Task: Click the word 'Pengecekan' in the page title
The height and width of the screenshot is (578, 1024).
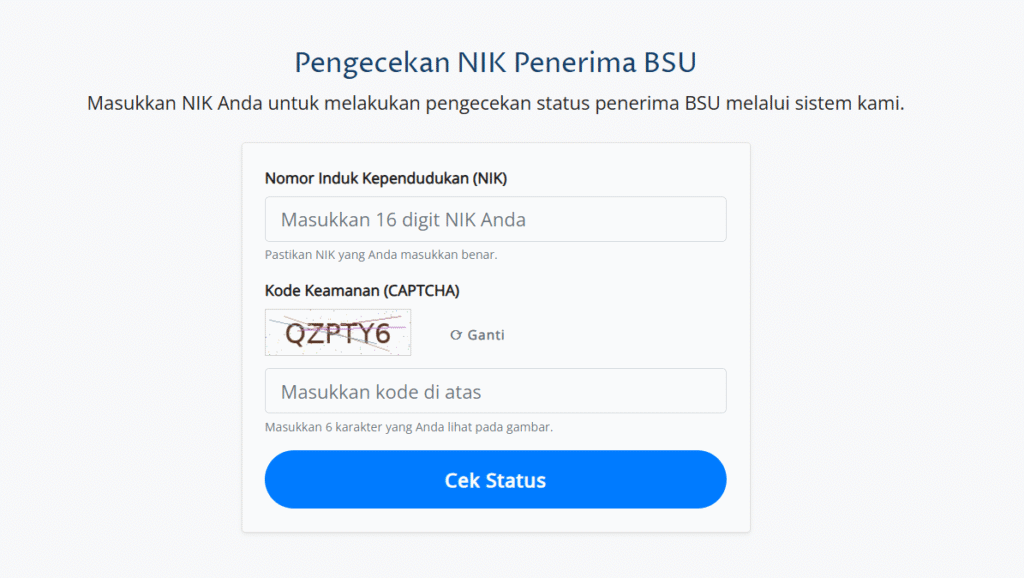Action: (x=369, y=62)
